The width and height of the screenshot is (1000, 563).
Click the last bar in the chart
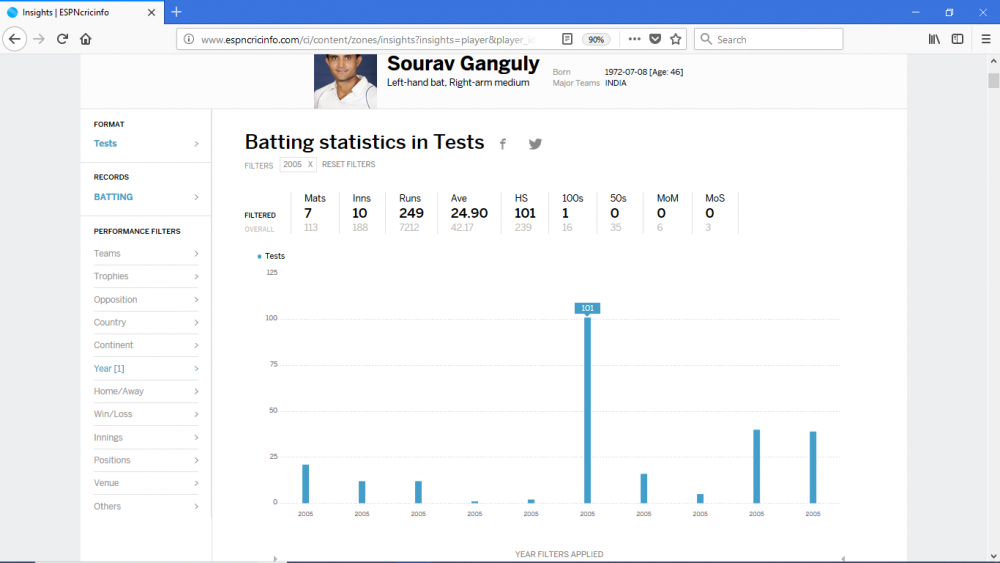click(x=812, y=467)
